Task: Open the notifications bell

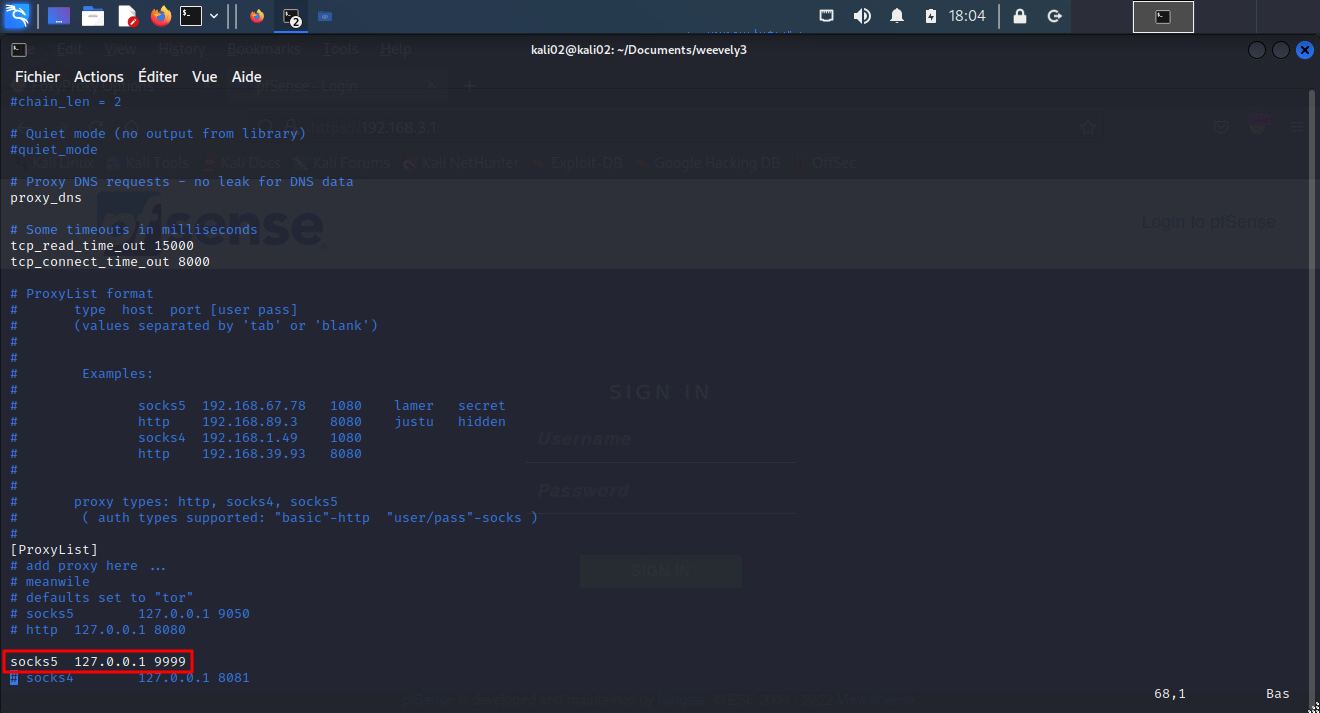Action: click(897, 16)
